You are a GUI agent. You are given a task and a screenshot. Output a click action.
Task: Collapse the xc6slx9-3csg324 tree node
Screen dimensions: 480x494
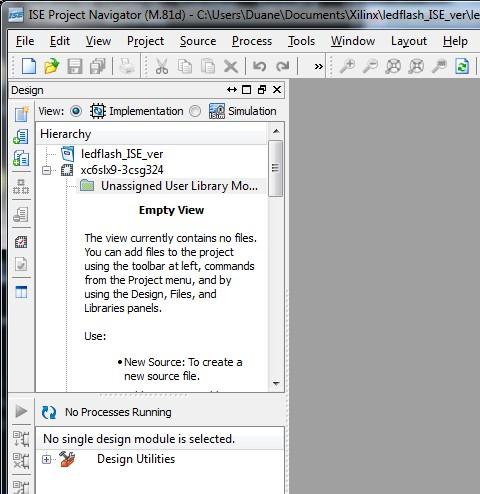[x=47, y=170]
